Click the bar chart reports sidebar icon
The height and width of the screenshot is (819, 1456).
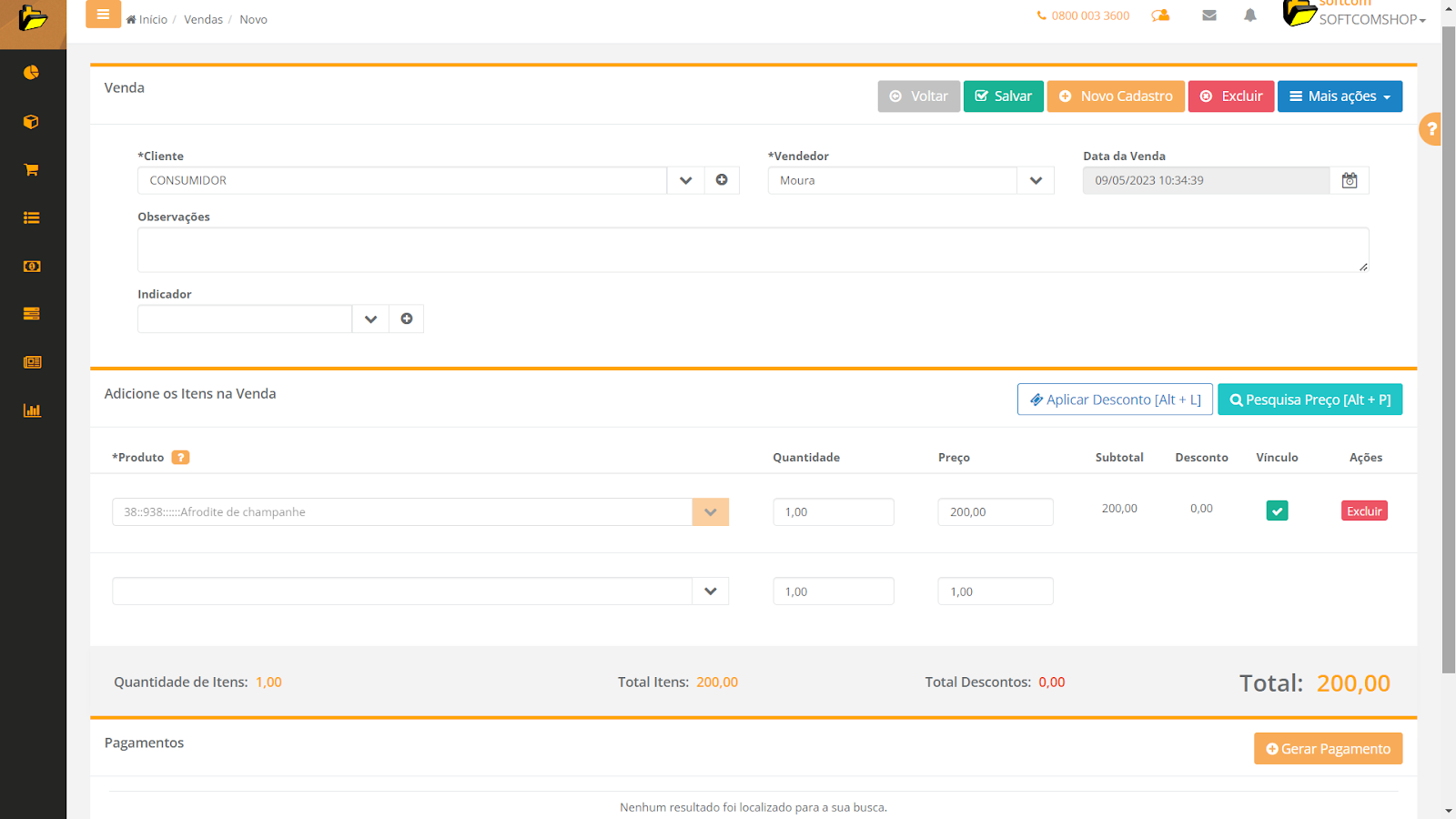coord(32,410)
